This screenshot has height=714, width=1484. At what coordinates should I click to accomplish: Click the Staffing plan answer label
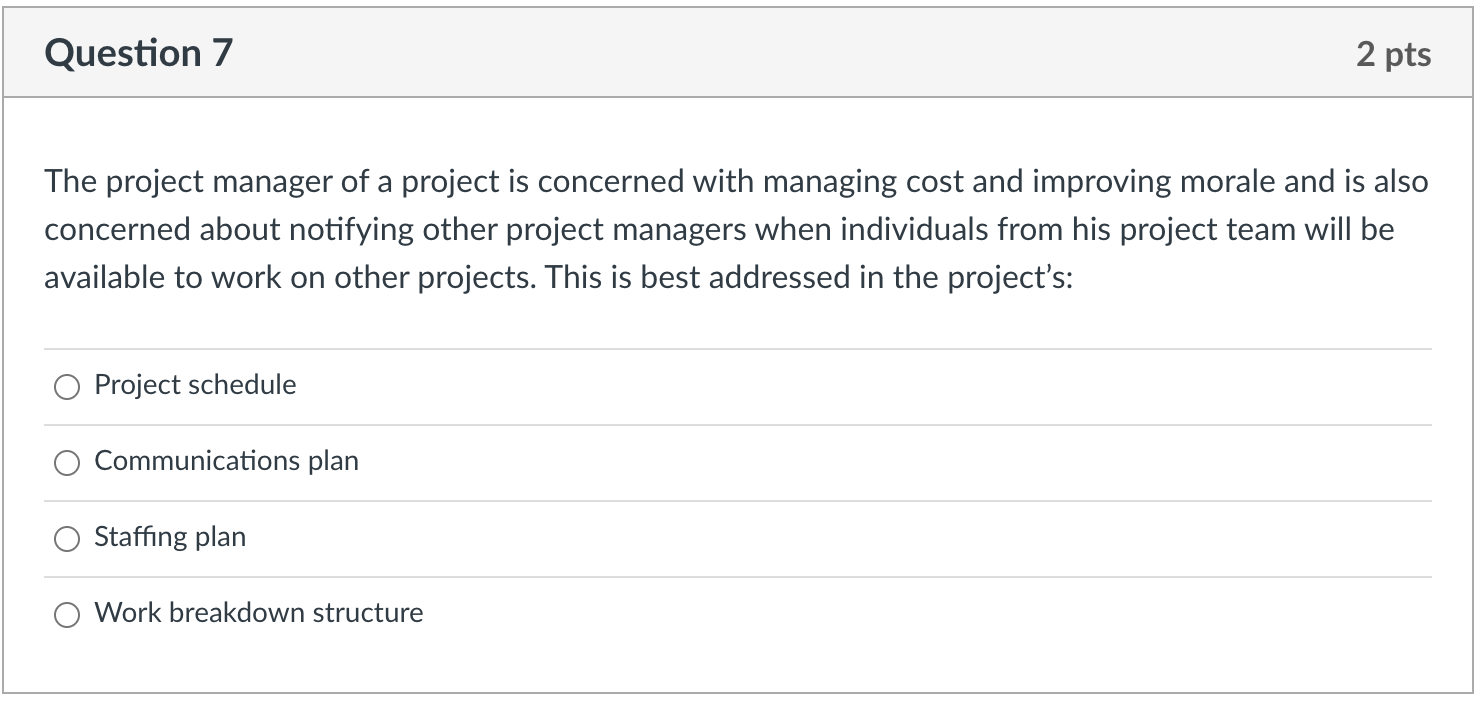pos(170,537)
